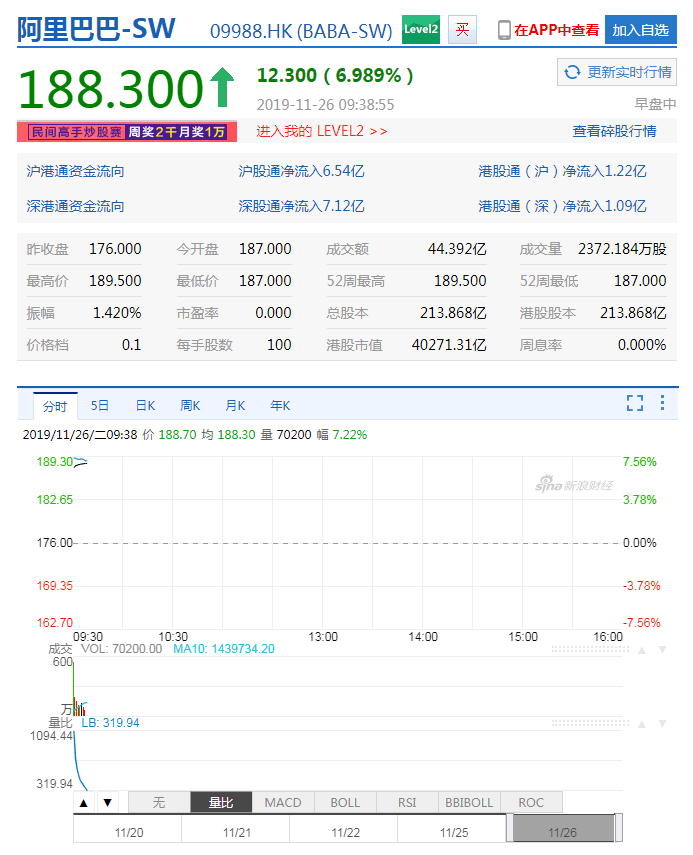
Task: Switch to the 5日 chart tab
Action: click(100, 406)
